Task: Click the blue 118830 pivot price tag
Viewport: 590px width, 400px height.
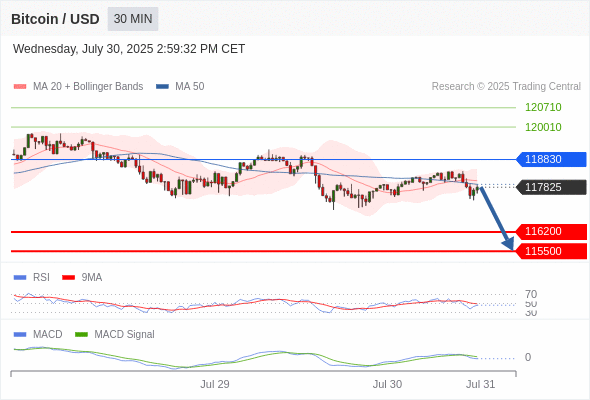Action: (x=551, y=159)
